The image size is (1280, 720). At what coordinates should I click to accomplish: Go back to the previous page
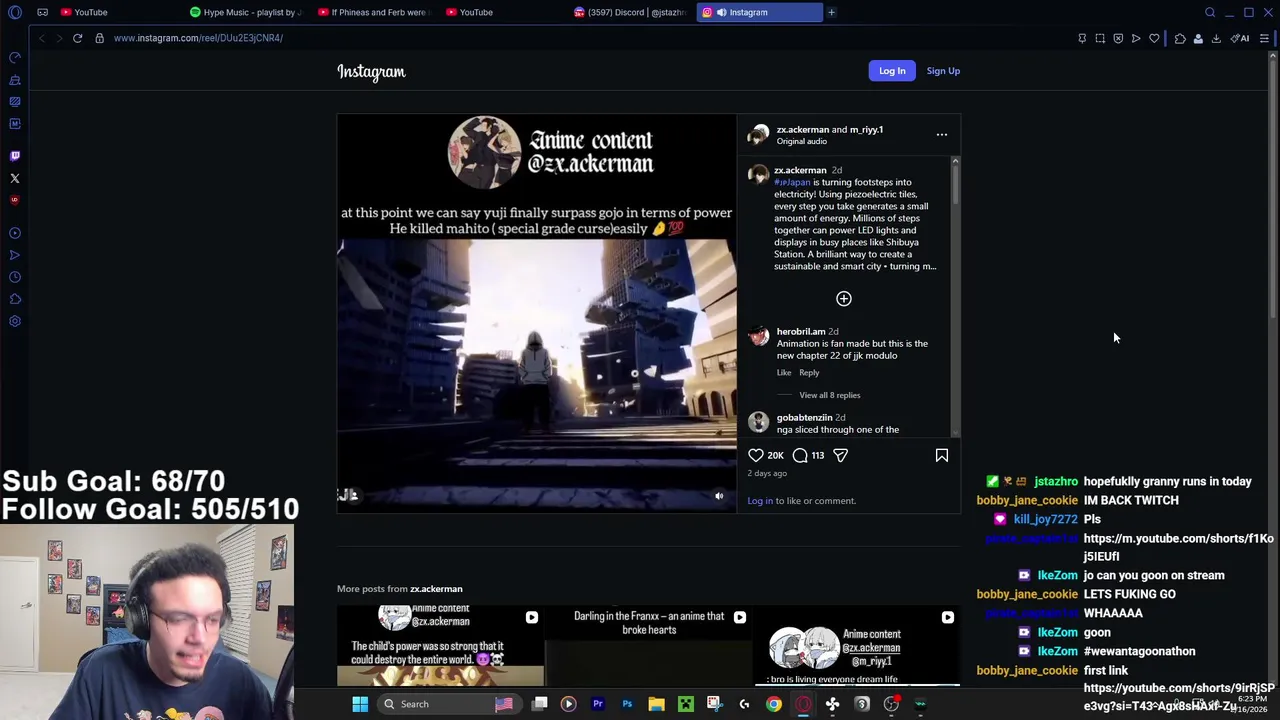pyautogui.click(x=41, y=38)
